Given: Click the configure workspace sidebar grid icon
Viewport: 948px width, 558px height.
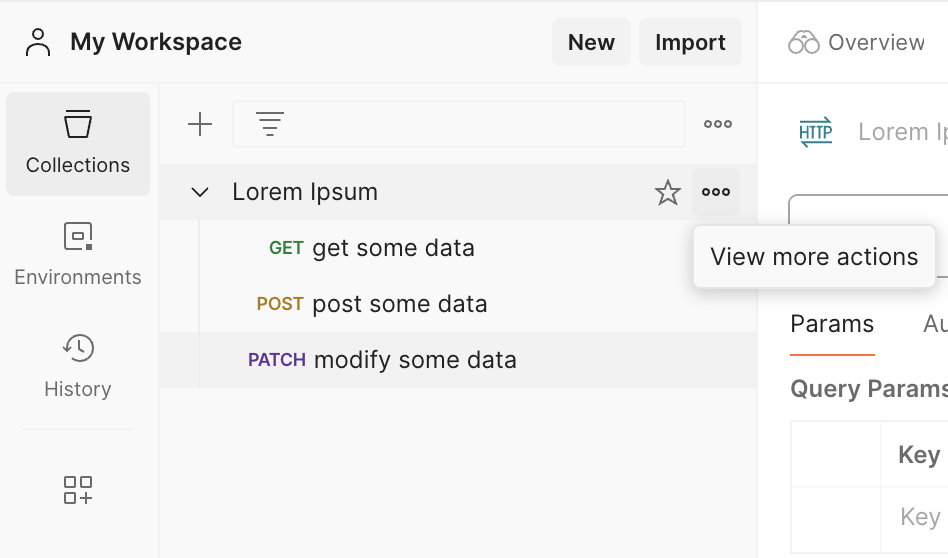Looking at the screenshot, I should pos(78,490).
